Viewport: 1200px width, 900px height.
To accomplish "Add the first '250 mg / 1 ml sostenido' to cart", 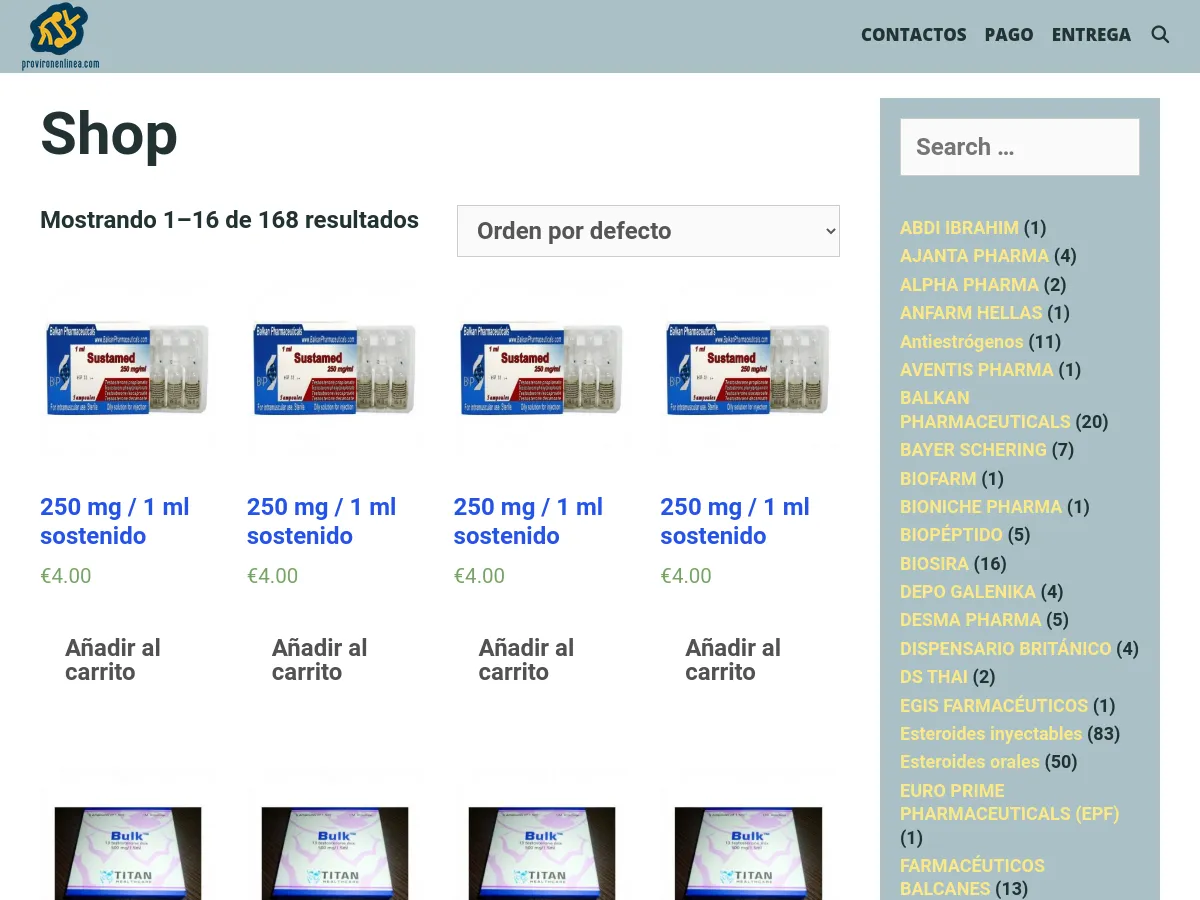I will (x=113, y=659).
